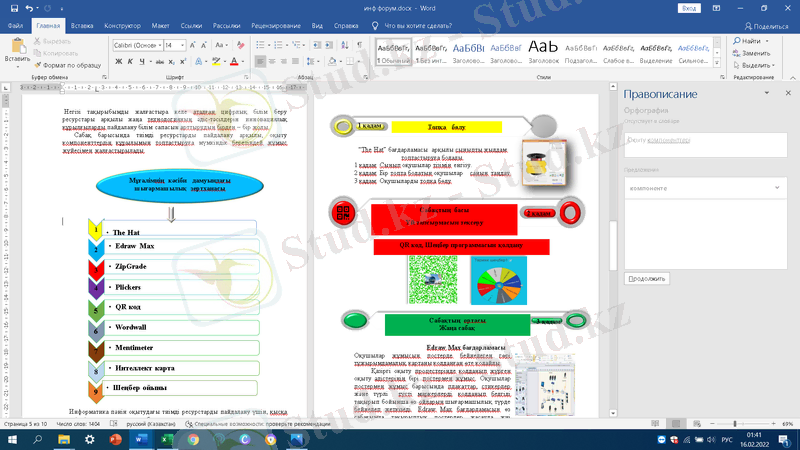Screen dimensions: 800x450
Task: Expand the suggestions dropdown in Правописание pane
Action: (x=777, y=187)
